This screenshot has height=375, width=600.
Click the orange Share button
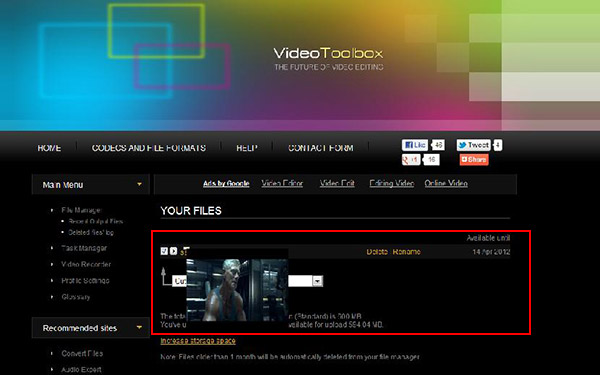tap(474, 160)
